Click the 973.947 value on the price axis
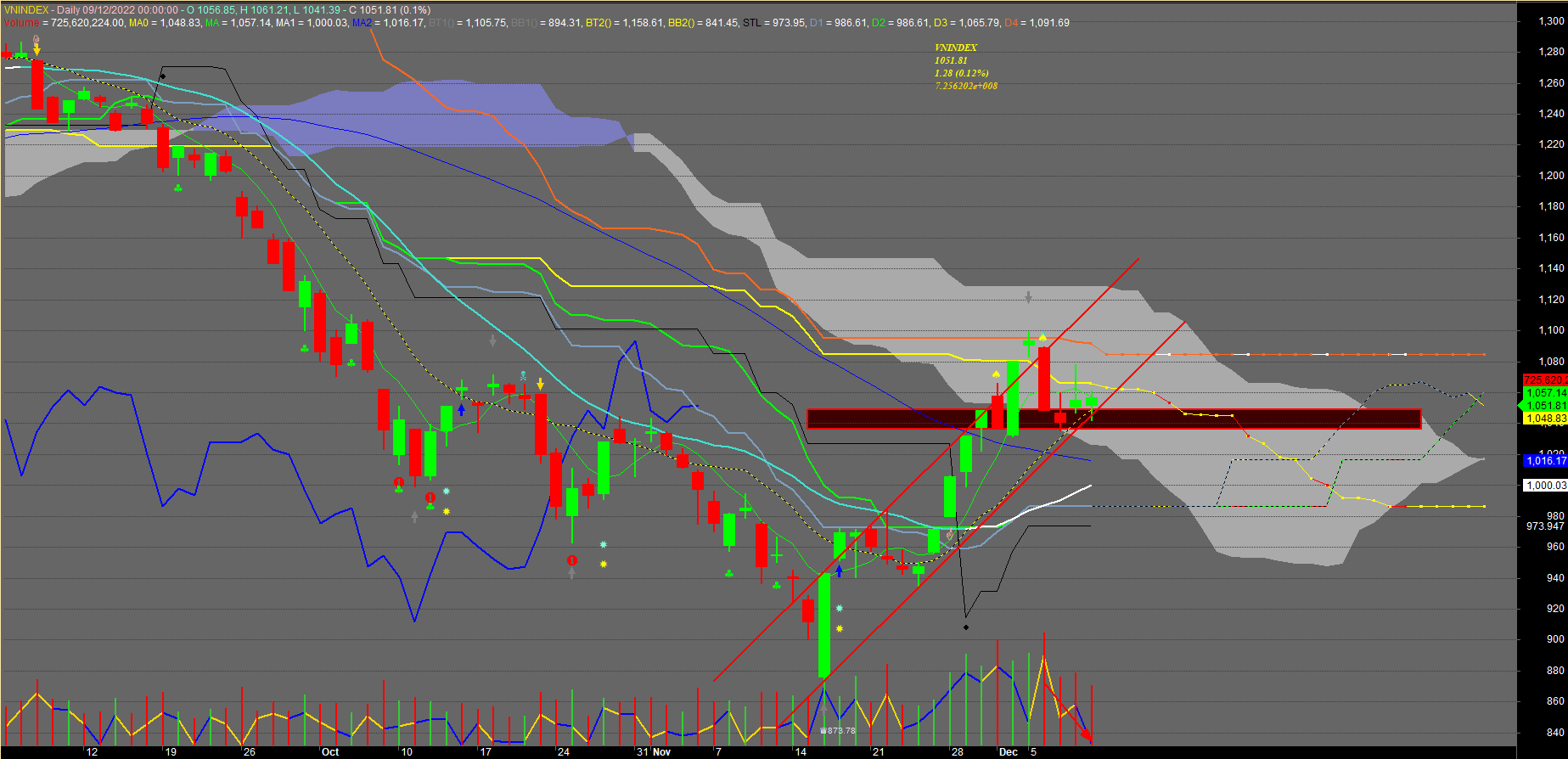 (x=1545, y=526)
